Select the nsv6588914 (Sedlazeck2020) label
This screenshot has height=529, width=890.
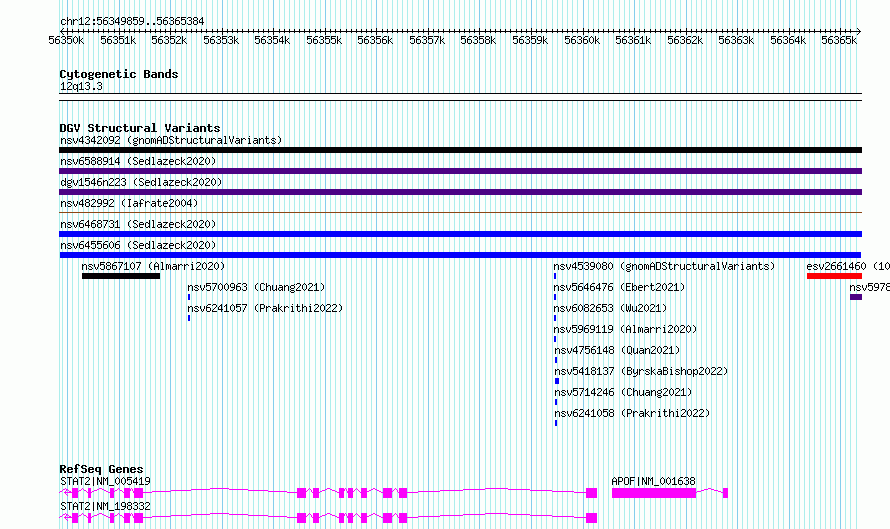138,161
